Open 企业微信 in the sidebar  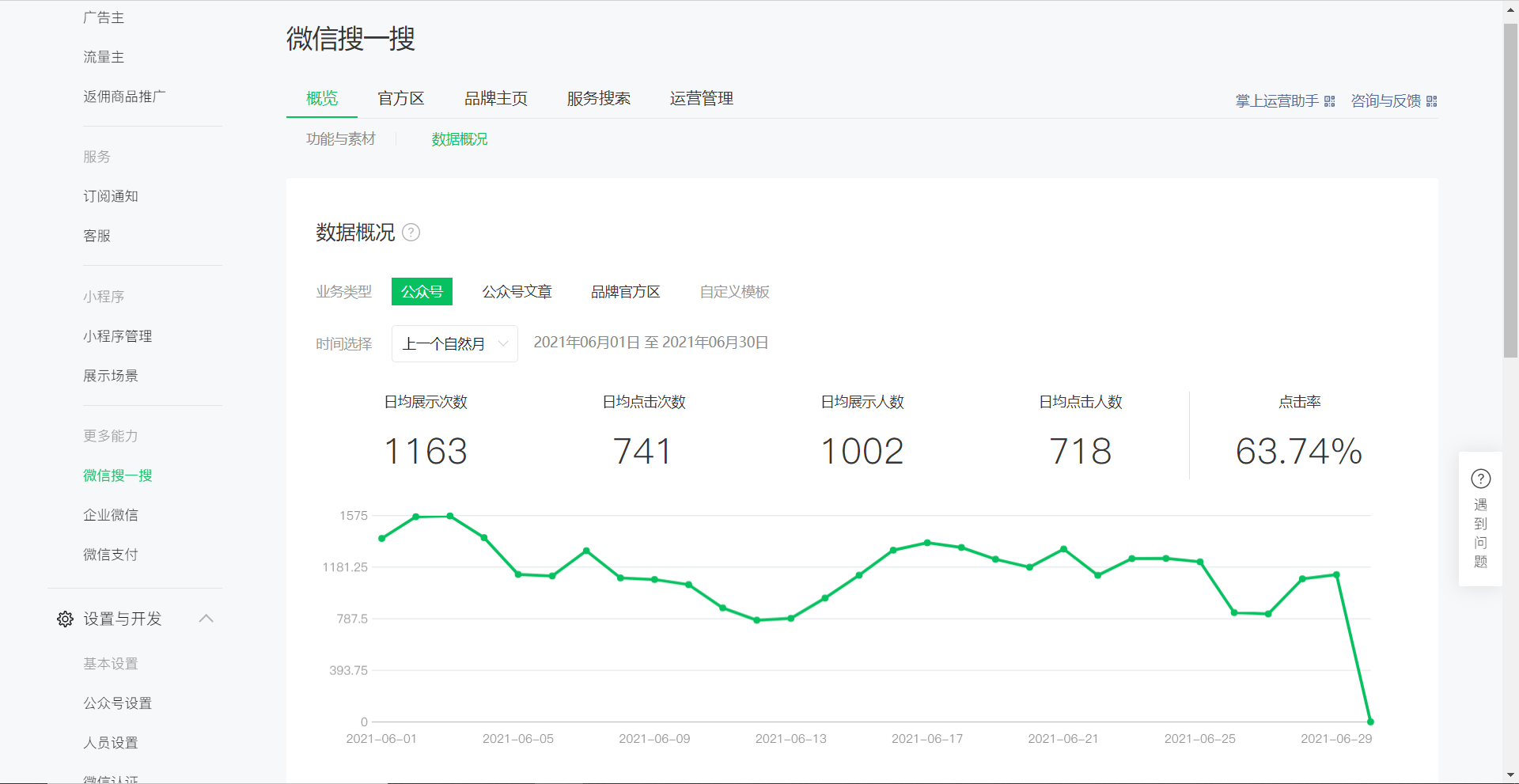(111, 515)
